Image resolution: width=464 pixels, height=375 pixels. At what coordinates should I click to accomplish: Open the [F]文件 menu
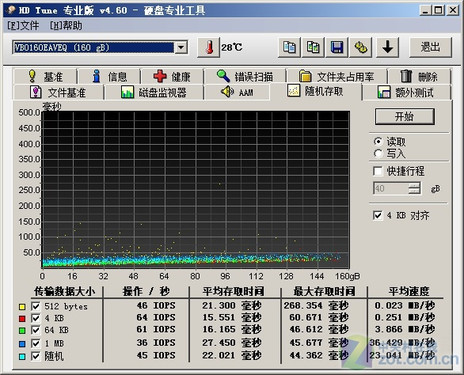click(23, 26)
